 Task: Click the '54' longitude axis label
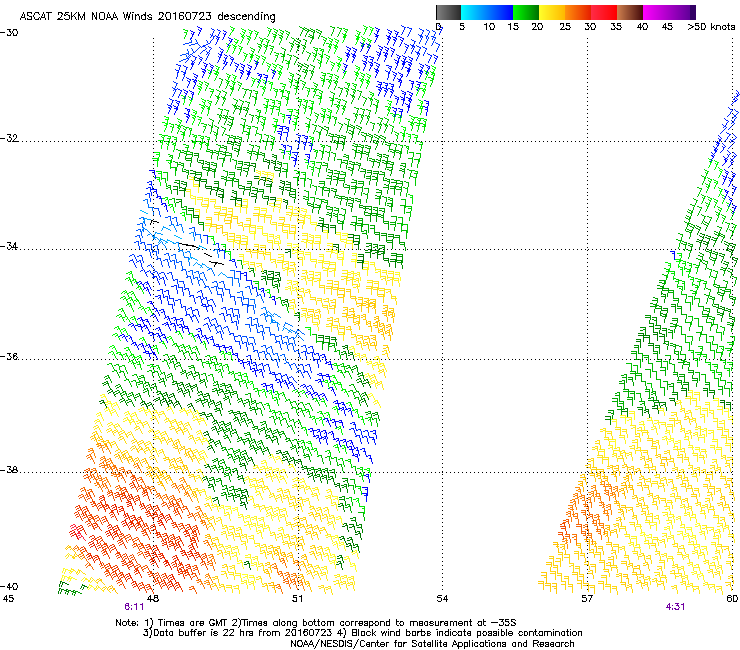pyautogui.click(x=442, y=599)
